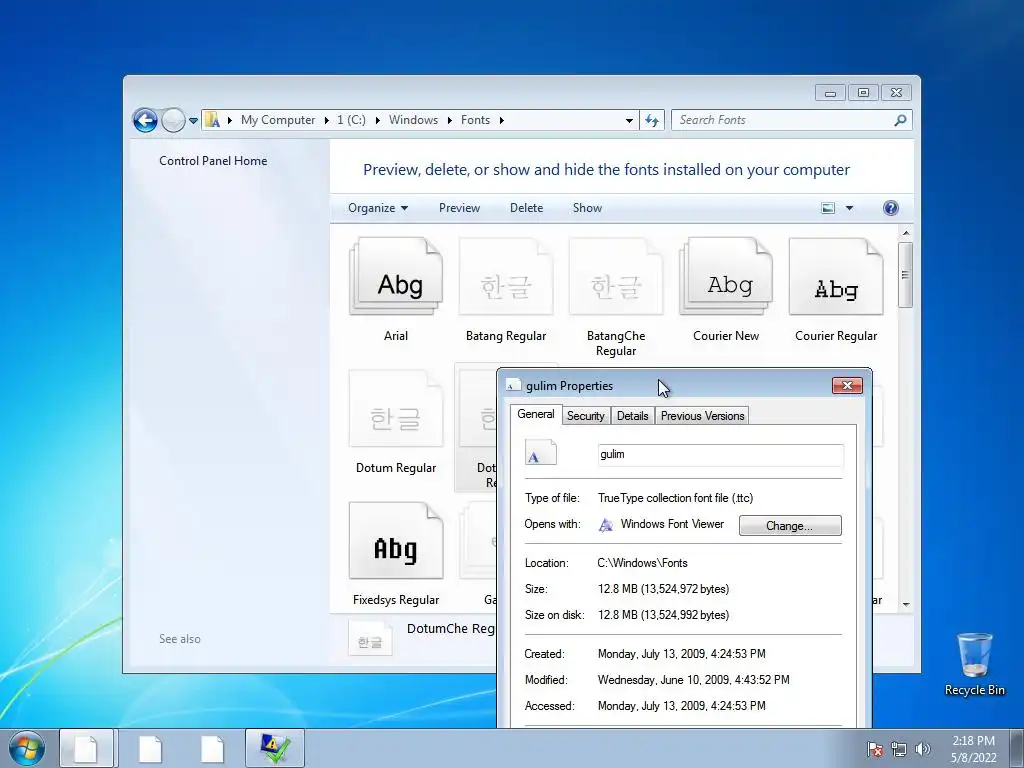The width and height of the screenshot is (1024, 768).
Task: Click the 12.8 MB (13,524,972 bytes) size value
Action: point(664,589)
